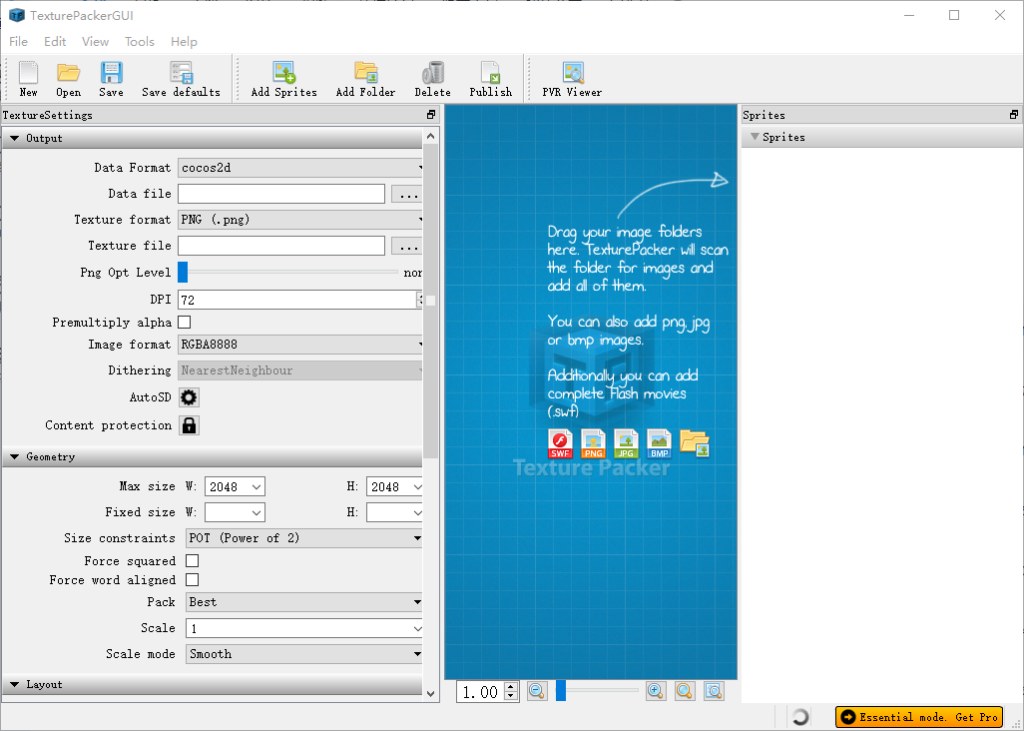Image resolution: width=1024 pixels, height=731 pixels.
Task: Zoom out with the minus magnifier
Action: 537,691
